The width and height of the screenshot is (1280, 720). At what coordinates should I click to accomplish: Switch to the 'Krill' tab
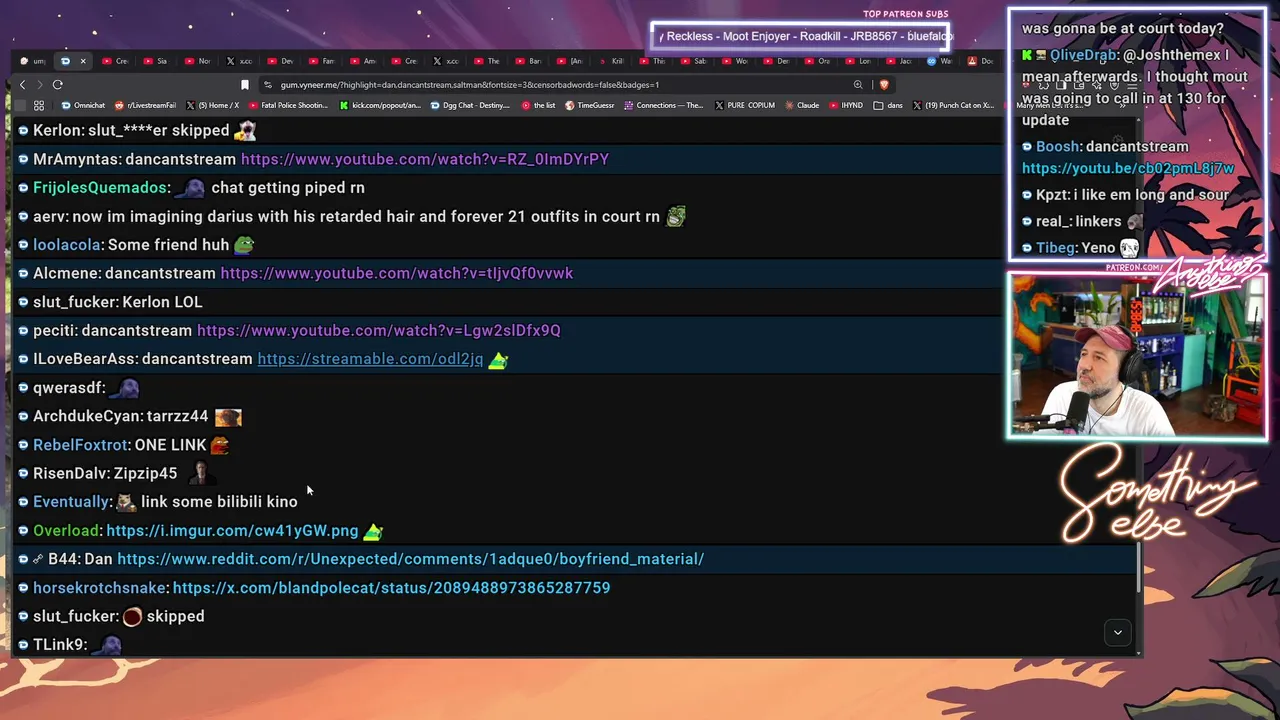611,61
